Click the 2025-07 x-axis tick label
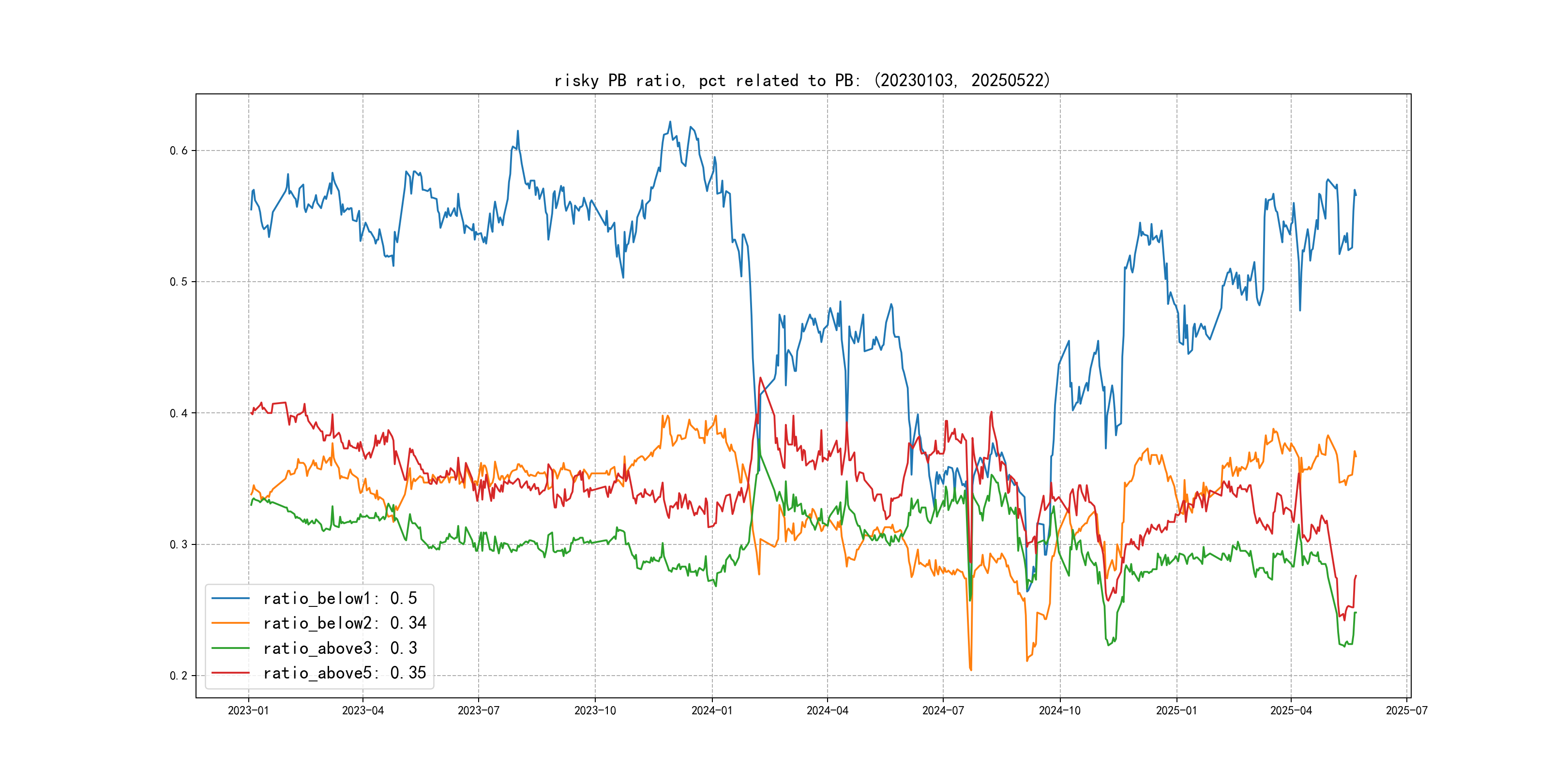The height and width of the screenshot is (784, 1568). click(x=1407, y=710)
